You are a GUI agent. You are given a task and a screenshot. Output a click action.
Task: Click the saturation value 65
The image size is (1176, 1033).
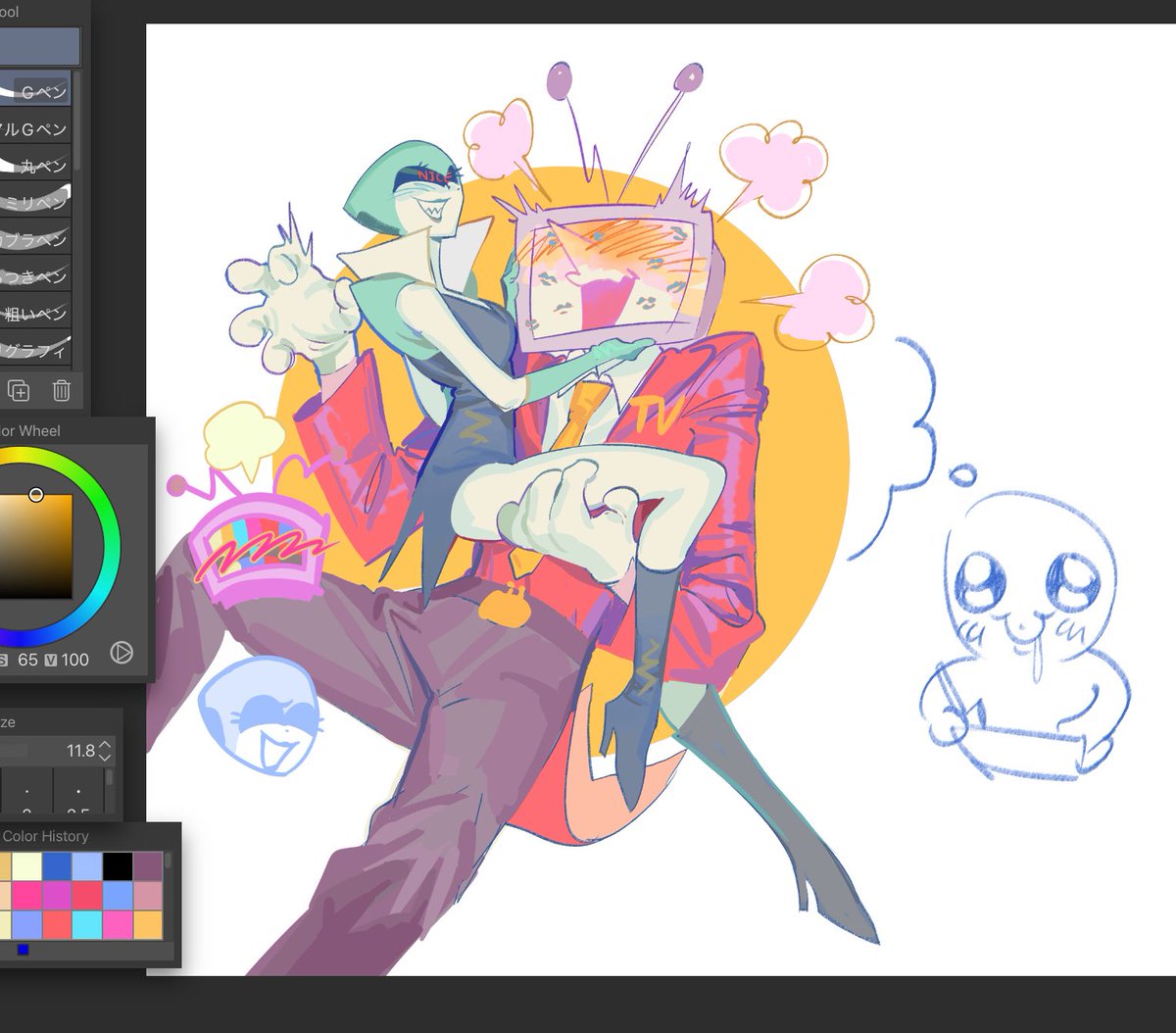click(x=27, y=660)
